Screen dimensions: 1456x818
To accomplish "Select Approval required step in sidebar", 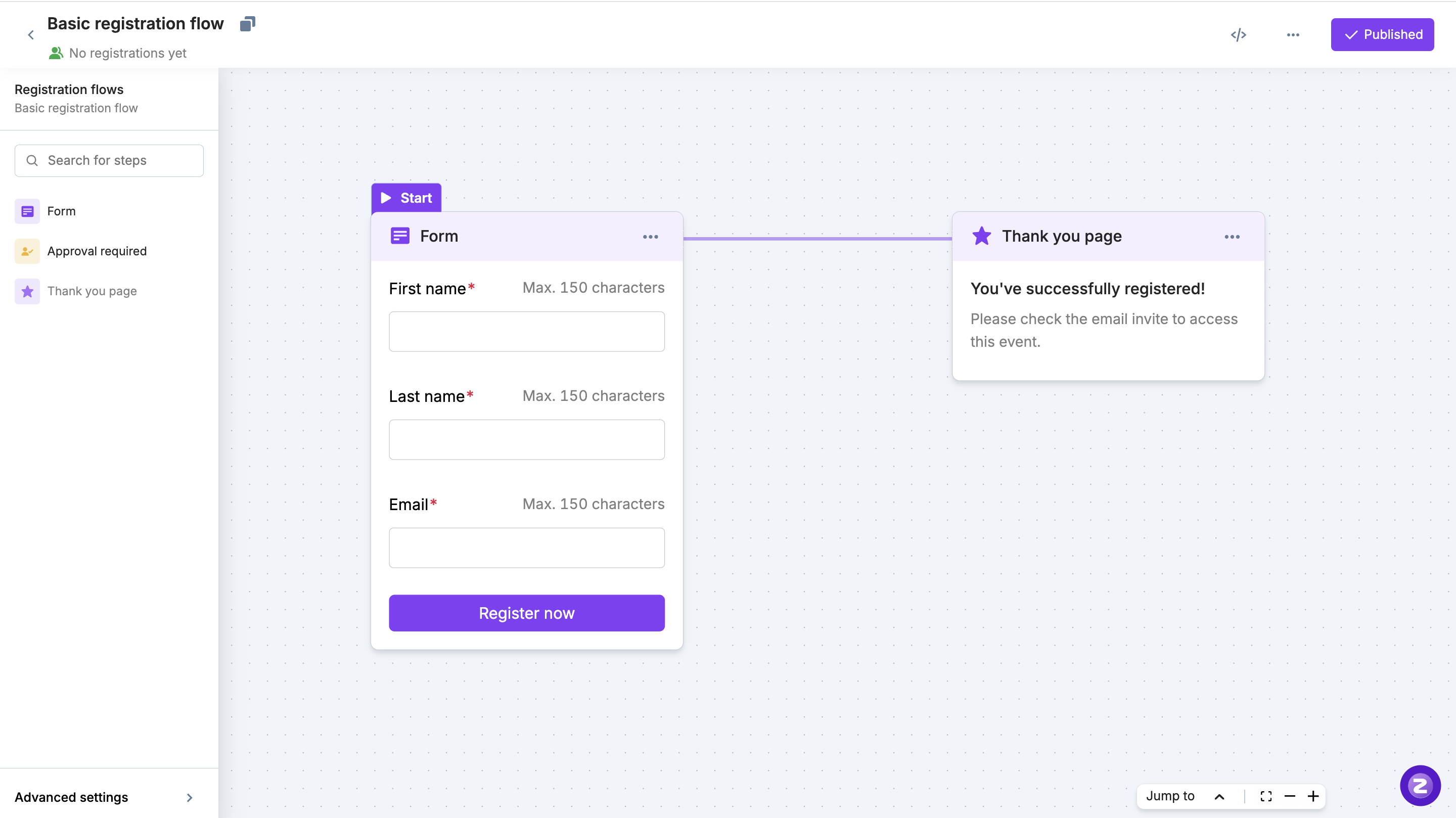I will point(97,251).
